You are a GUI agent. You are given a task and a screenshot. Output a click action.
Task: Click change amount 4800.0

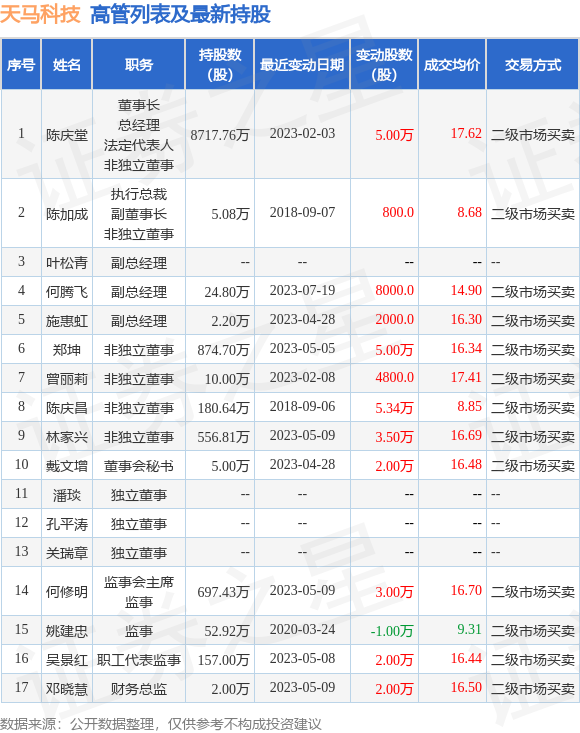tap(395, 377)
